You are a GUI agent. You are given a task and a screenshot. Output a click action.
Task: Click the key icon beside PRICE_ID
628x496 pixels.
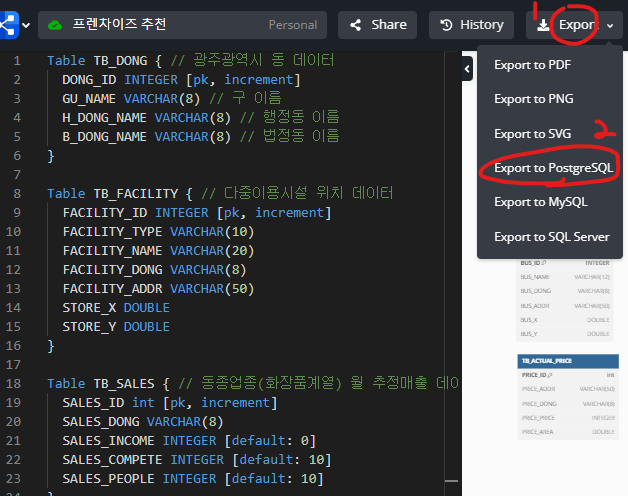click(x=550, y=375)
